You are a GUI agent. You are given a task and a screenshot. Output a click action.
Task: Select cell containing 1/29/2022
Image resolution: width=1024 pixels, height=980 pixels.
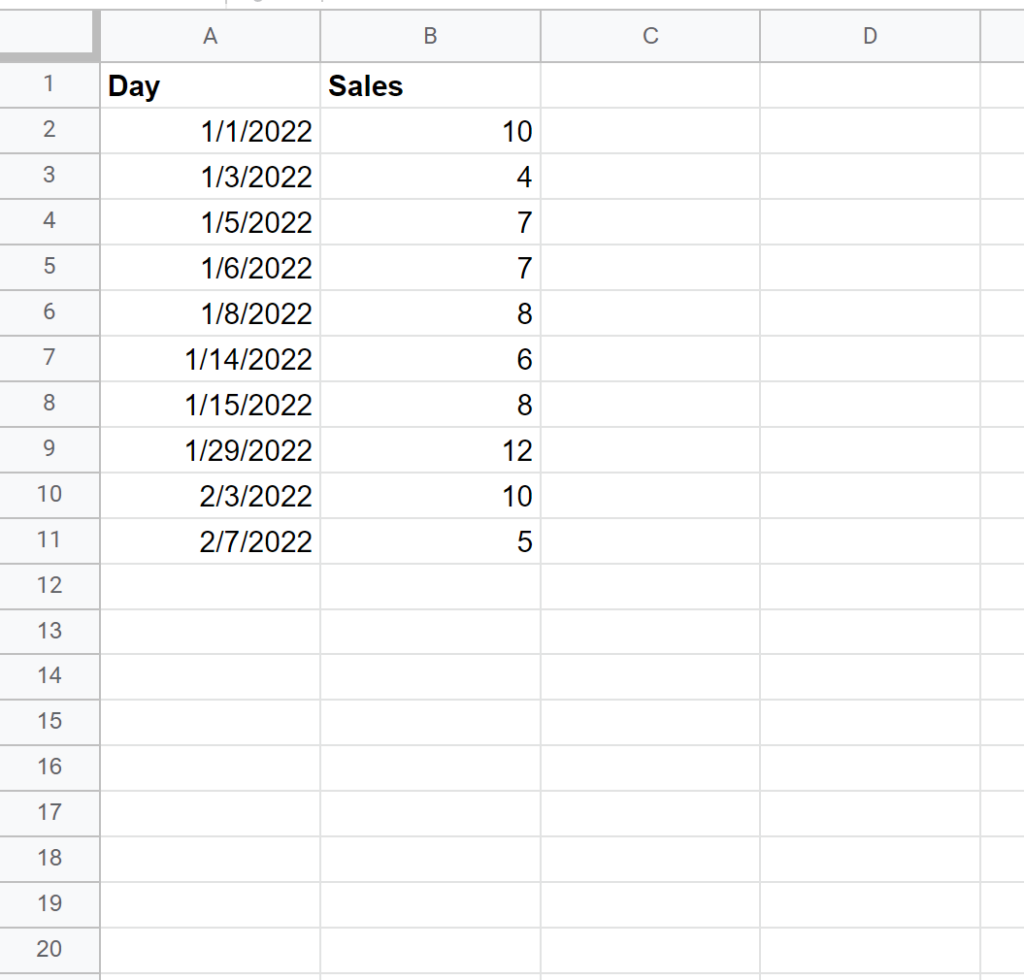click(x=210, y=450)
